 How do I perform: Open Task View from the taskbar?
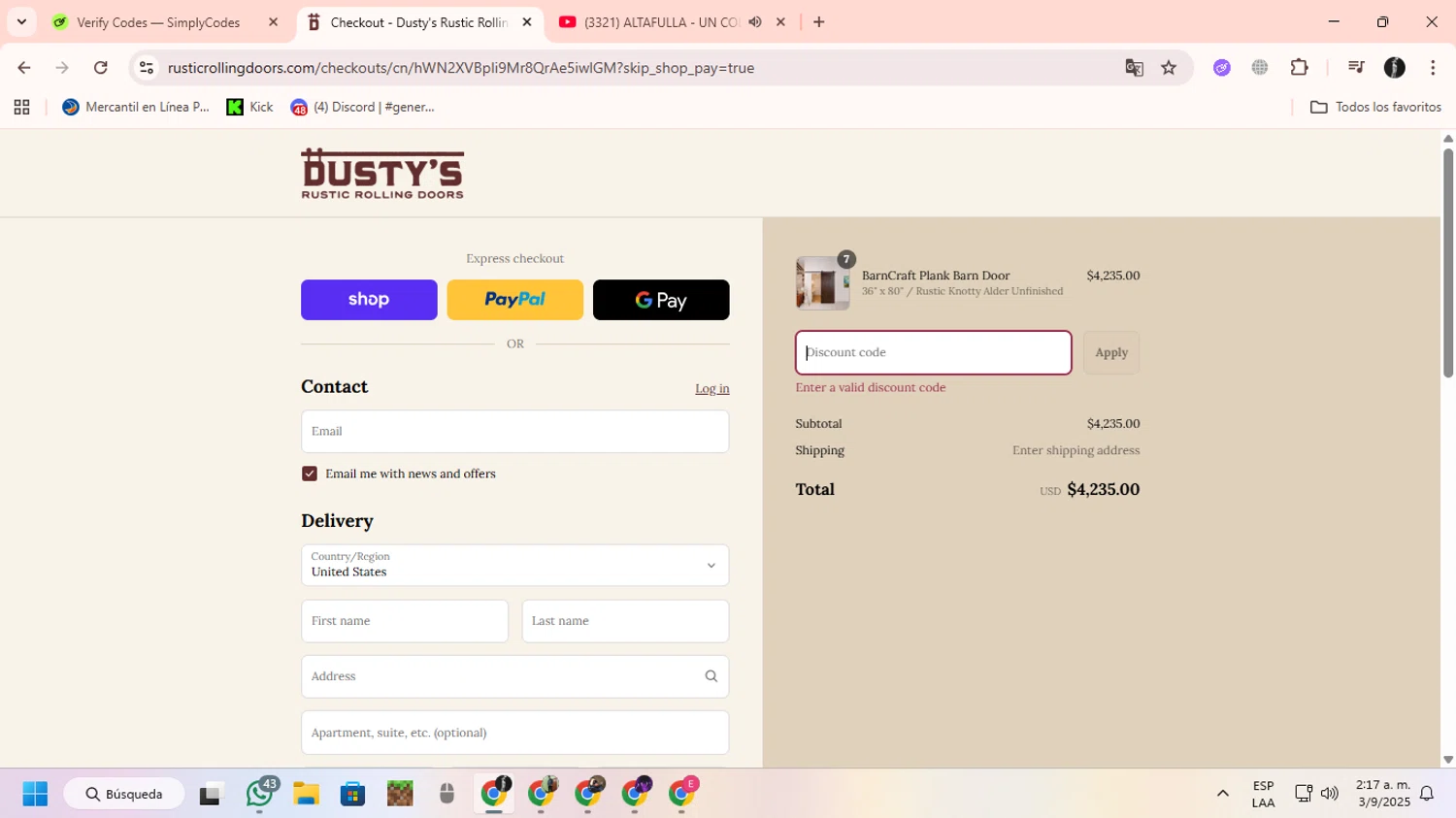(211, 795)
